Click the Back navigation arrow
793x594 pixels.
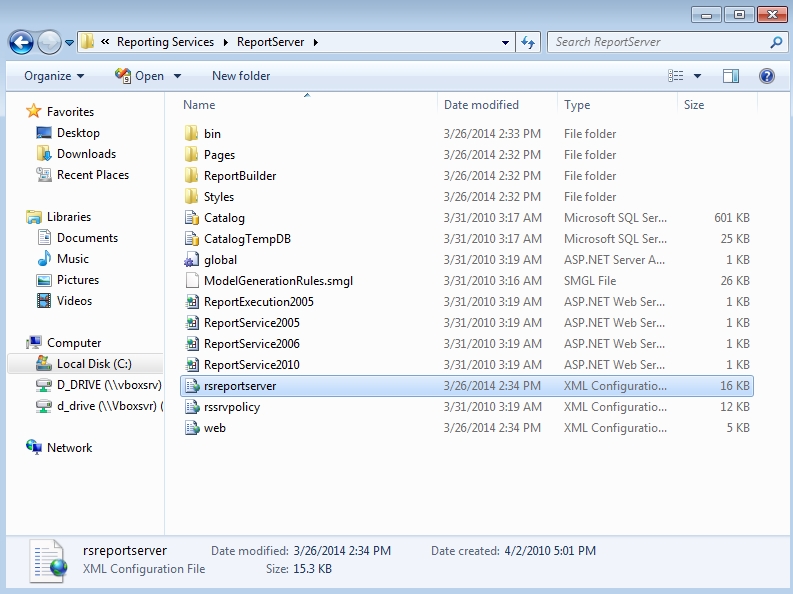(x=21, y=42)
